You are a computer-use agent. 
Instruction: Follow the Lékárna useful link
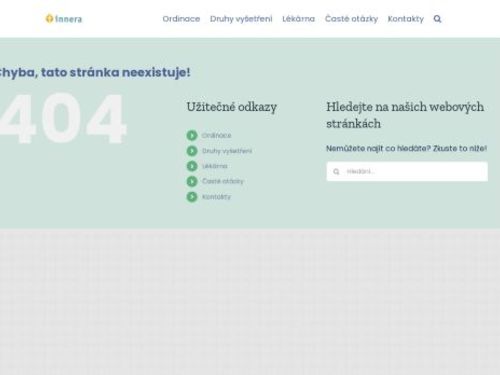pyautogui.click(x=215, y=166)
